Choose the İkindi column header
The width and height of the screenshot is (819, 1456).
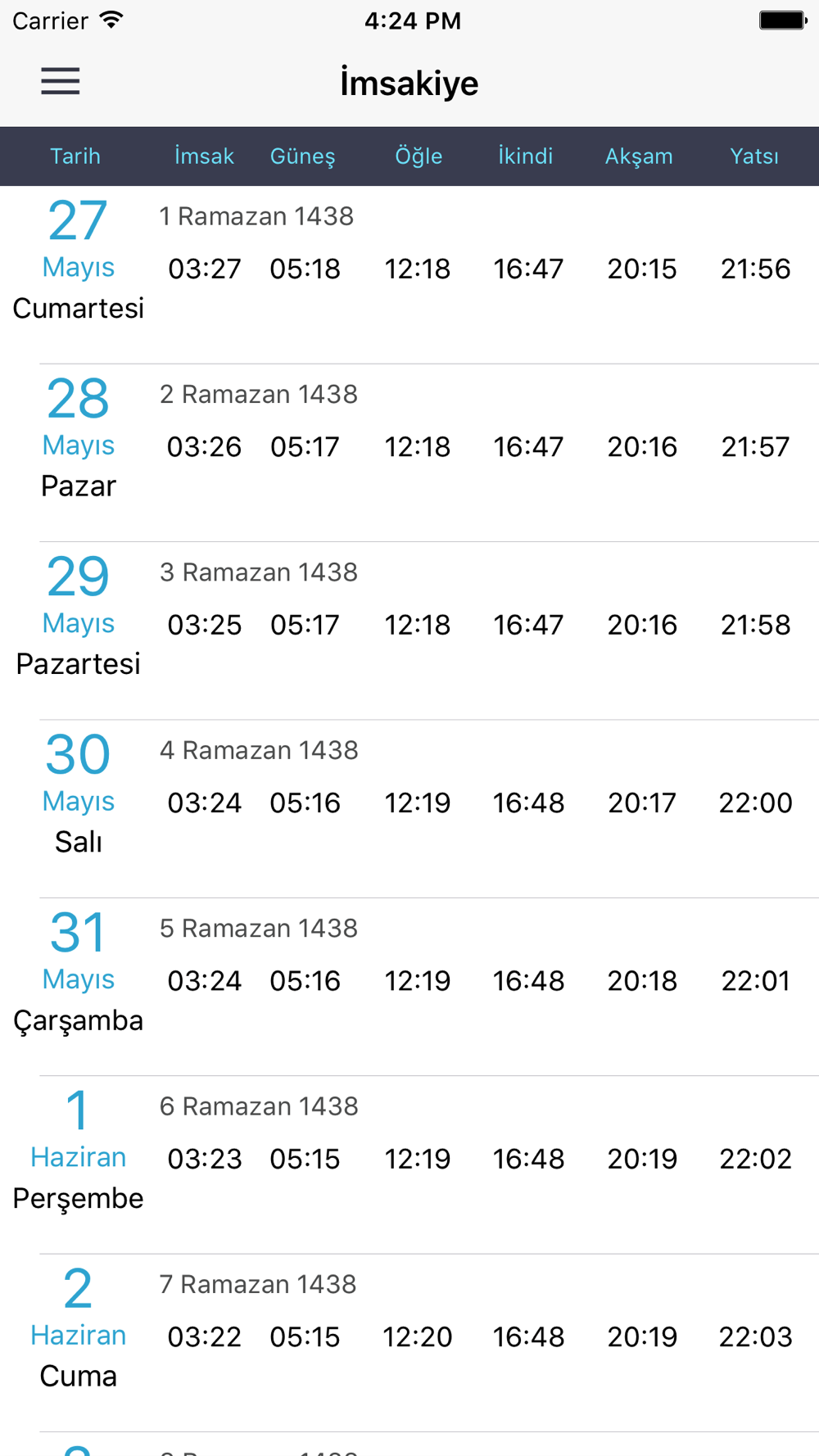coord(526,156)
